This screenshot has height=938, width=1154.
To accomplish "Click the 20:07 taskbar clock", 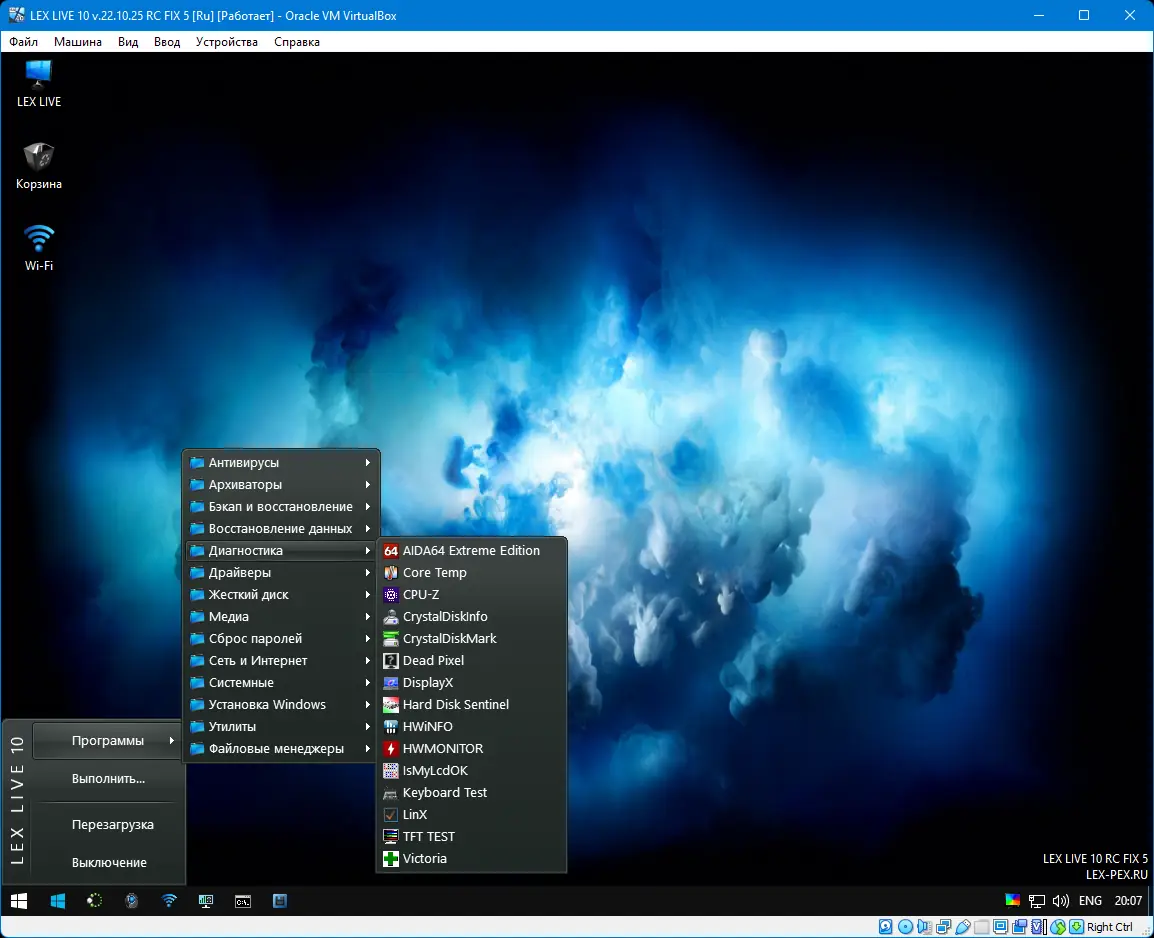I will (x=1128, y=900).
